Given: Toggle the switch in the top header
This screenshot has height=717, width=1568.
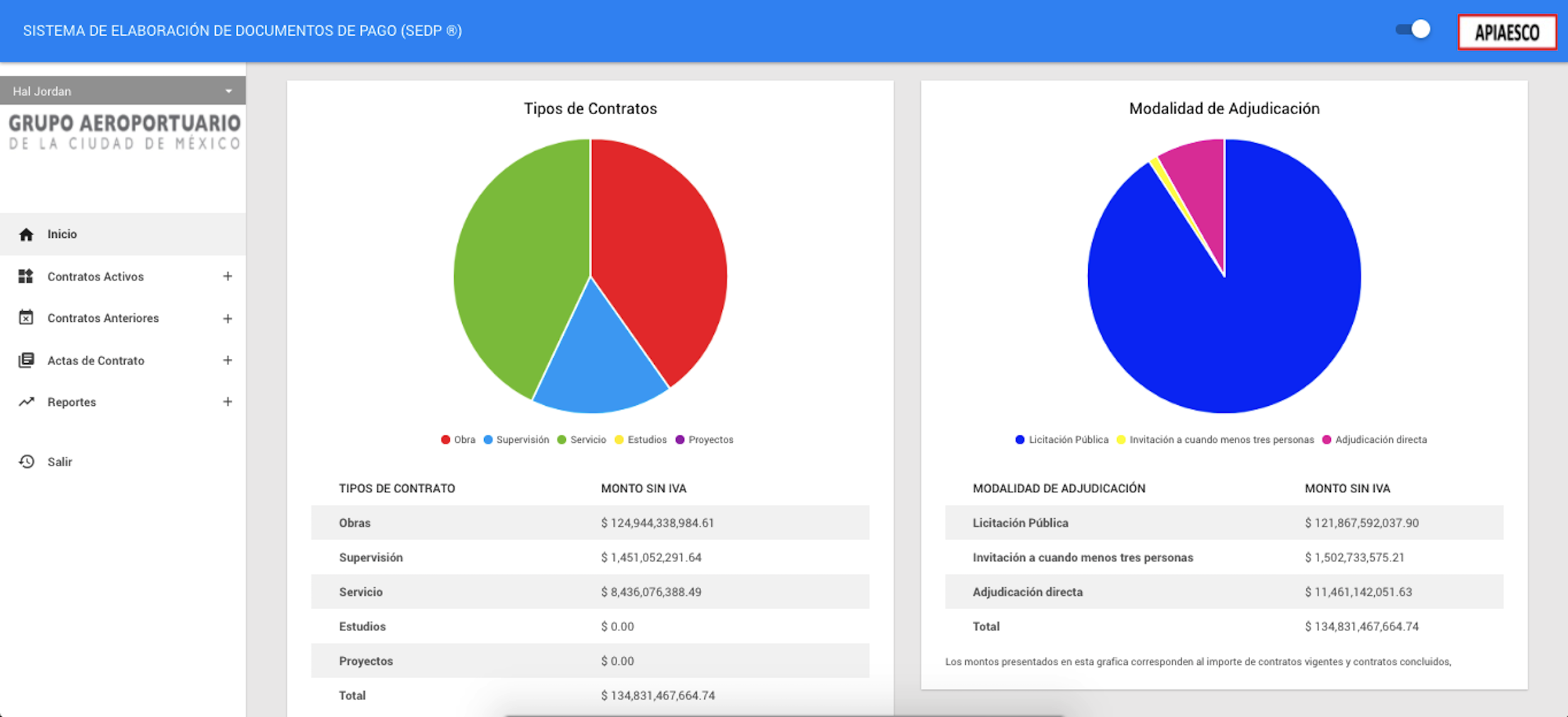Looking at the screenshot, I should [1413, 29].
